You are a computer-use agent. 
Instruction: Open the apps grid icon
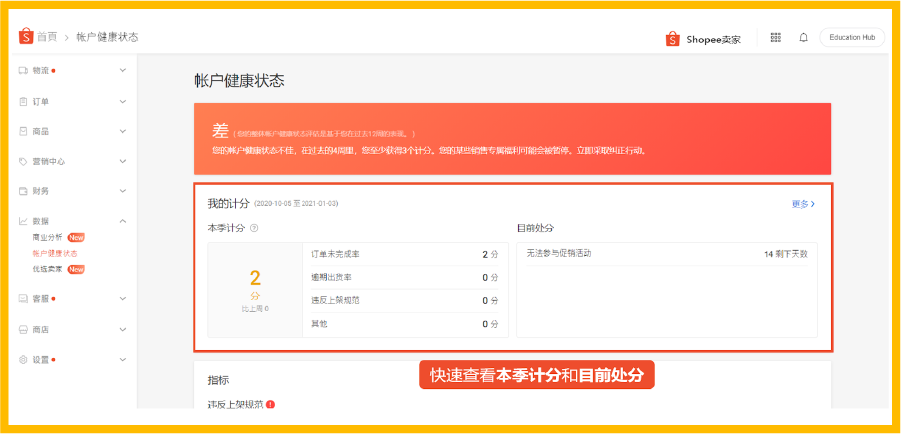coord(776,37)
